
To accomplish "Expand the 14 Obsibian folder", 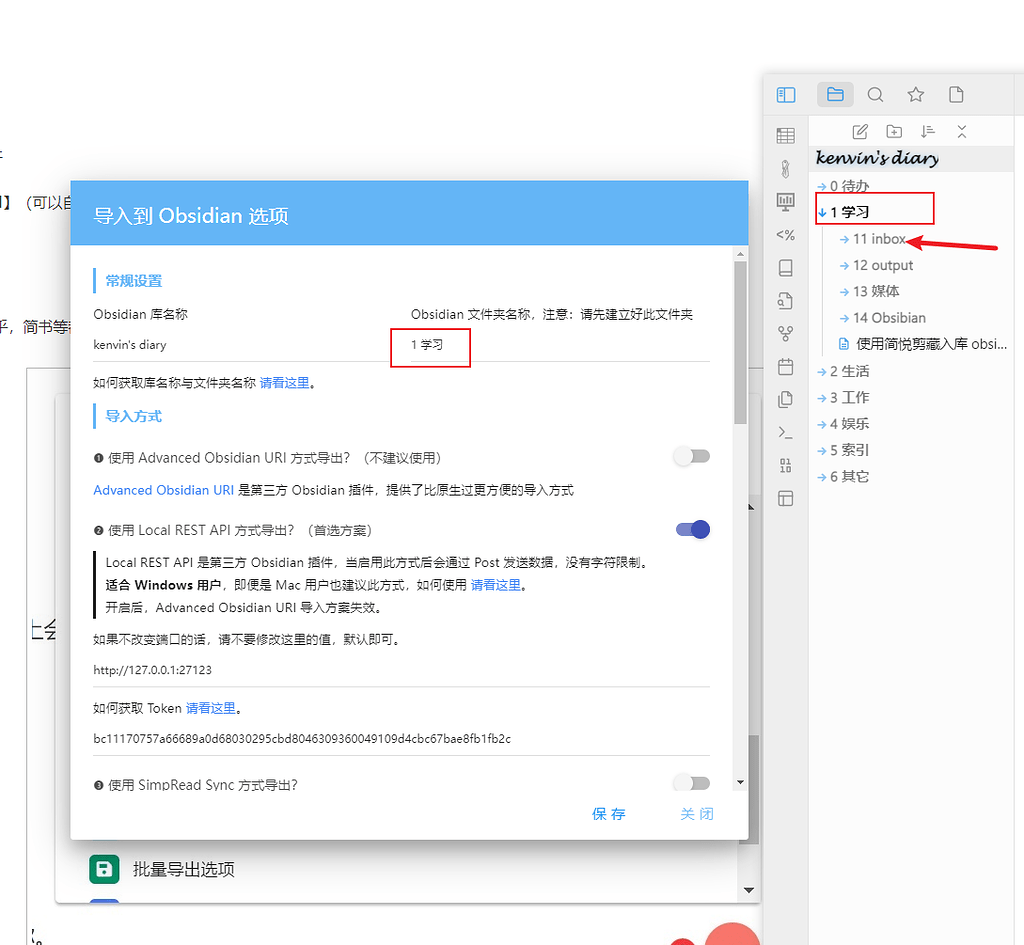I will tap(883, 318).
